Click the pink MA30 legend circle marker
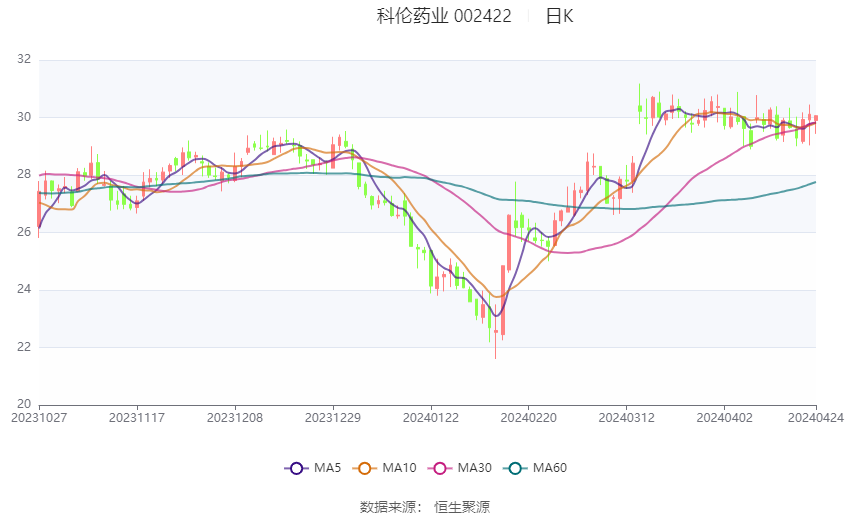The image size is (850, 517). (x=439, y=468)
